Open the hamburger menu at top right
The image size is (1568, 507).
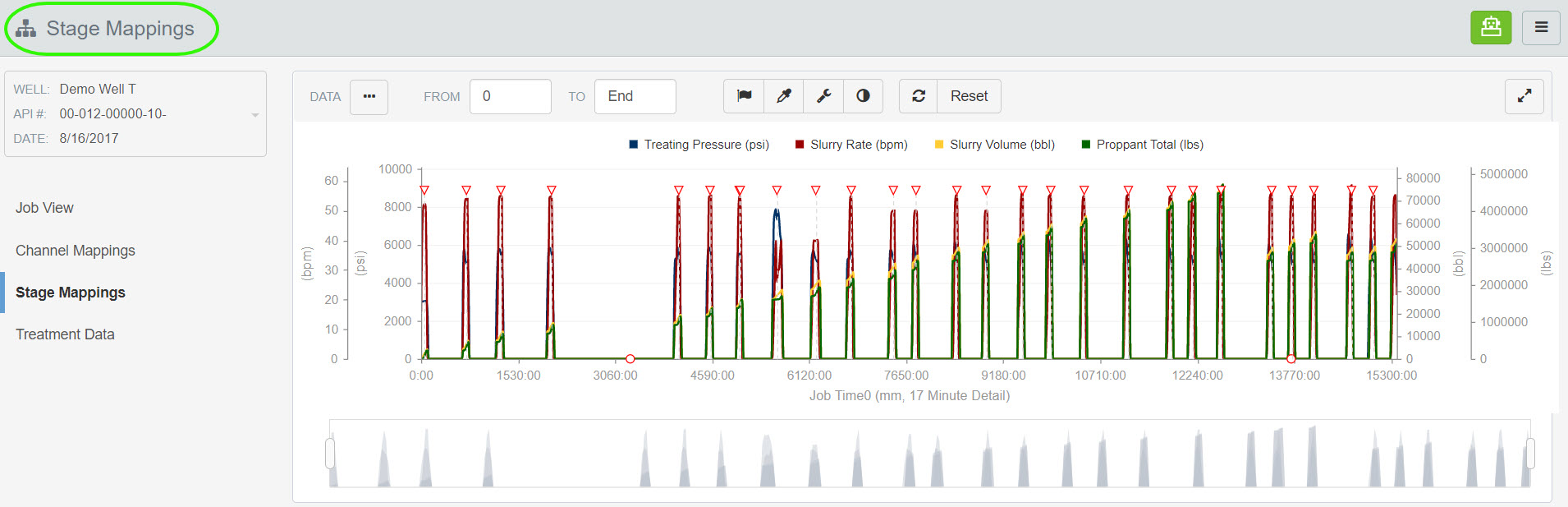(1542, 27)
